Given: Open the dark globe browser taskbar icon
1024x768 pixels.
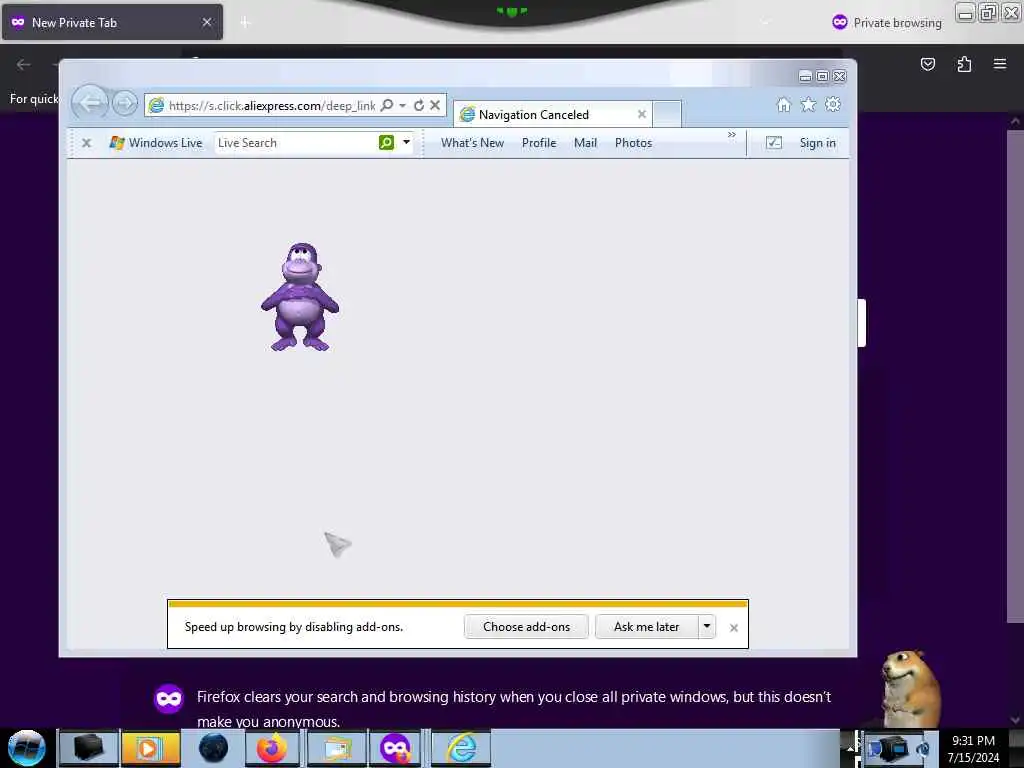Looking at the screenshot, I should [213, 748].
